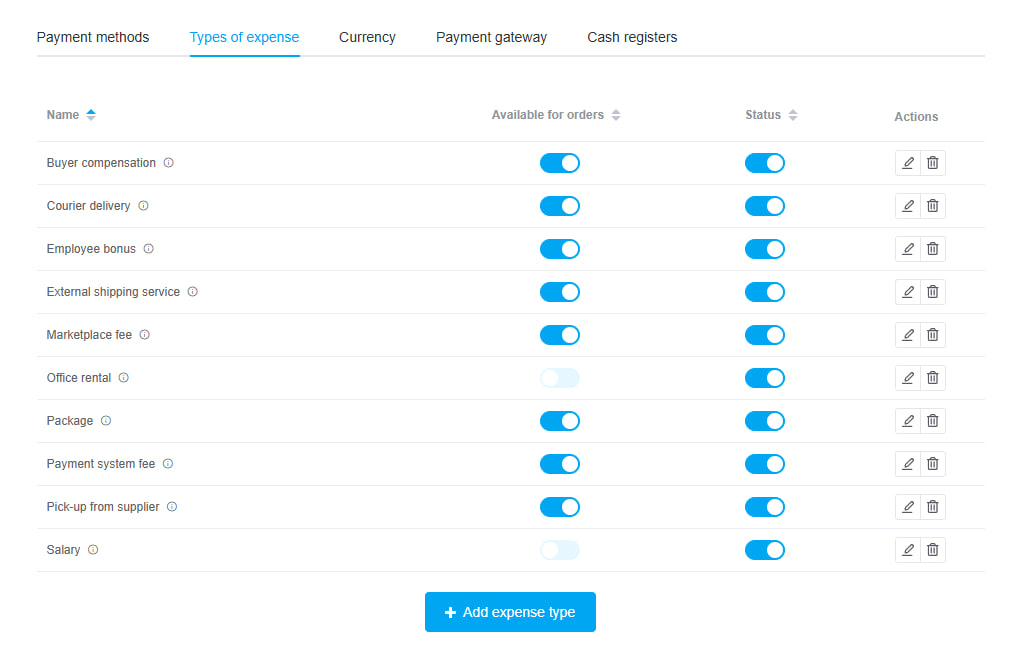Enable Office rental availability for orders
Screen dimensions: 1015x660
point(560,378)
